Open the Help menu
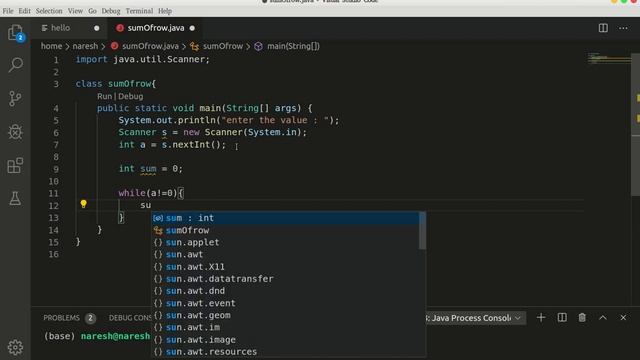Screen dimensions: 640x360 [165, 11]
